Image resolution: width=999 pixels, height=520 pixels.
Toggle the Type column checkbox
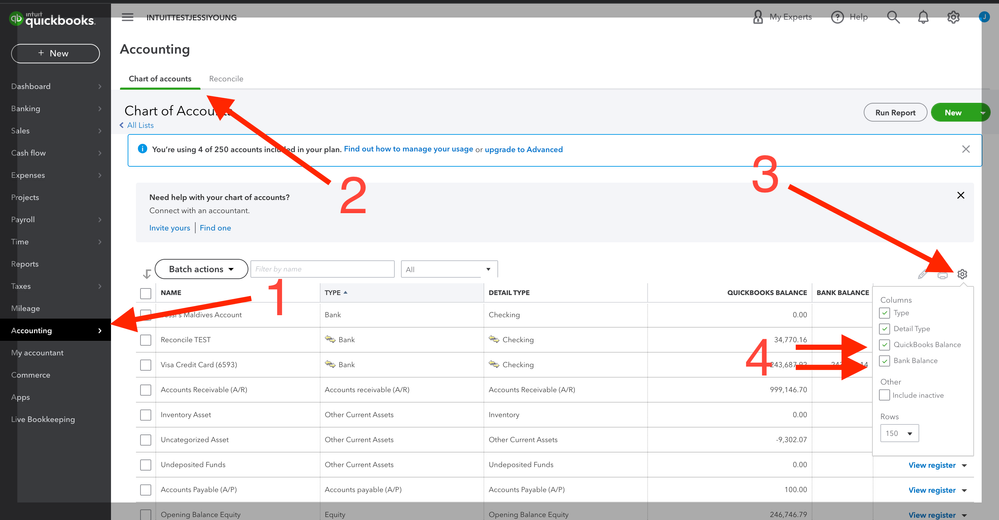(x=884, y=313)
